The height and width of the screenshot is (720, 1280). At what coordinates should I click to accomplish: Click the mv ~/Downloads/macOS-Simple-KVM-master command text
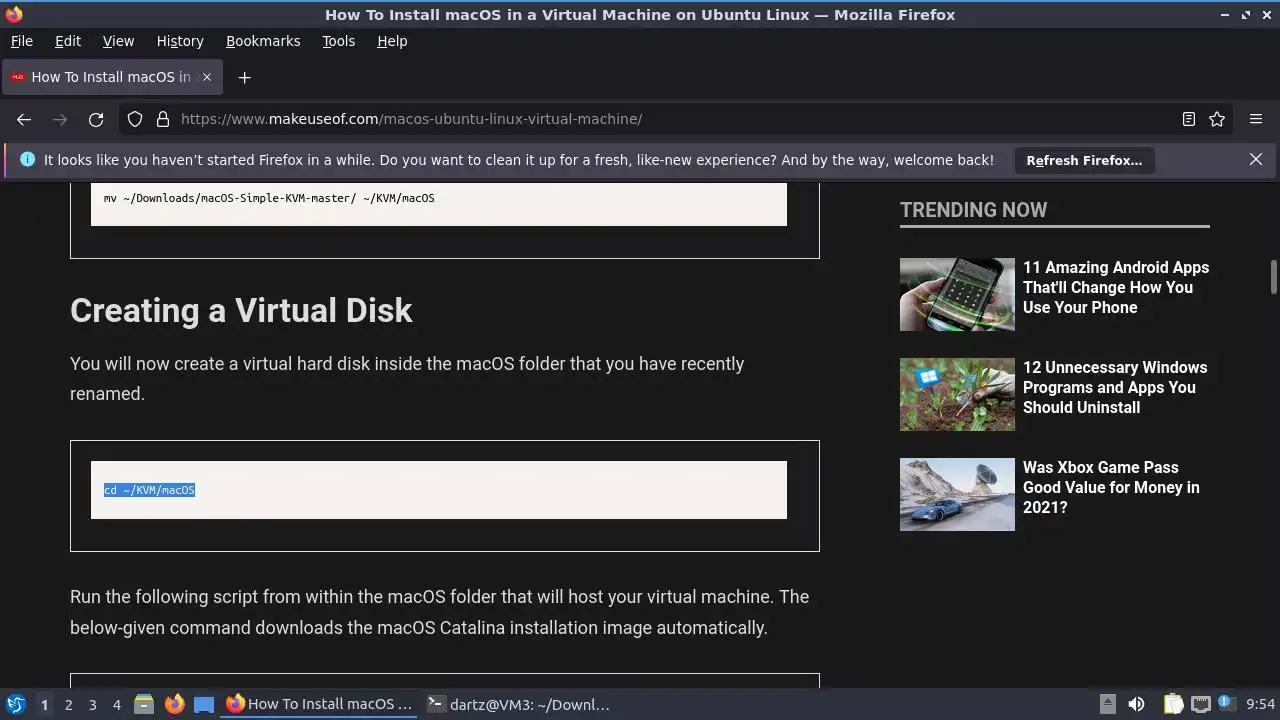269,198
